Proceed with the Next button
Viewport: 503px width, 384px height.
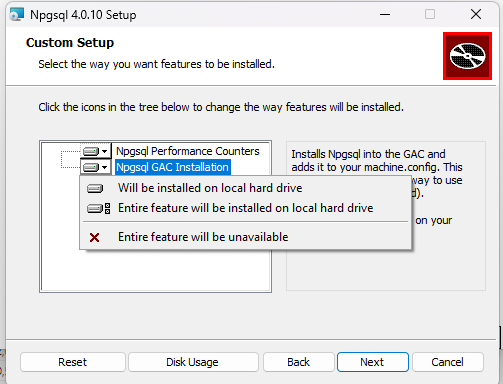click(373, 362)
